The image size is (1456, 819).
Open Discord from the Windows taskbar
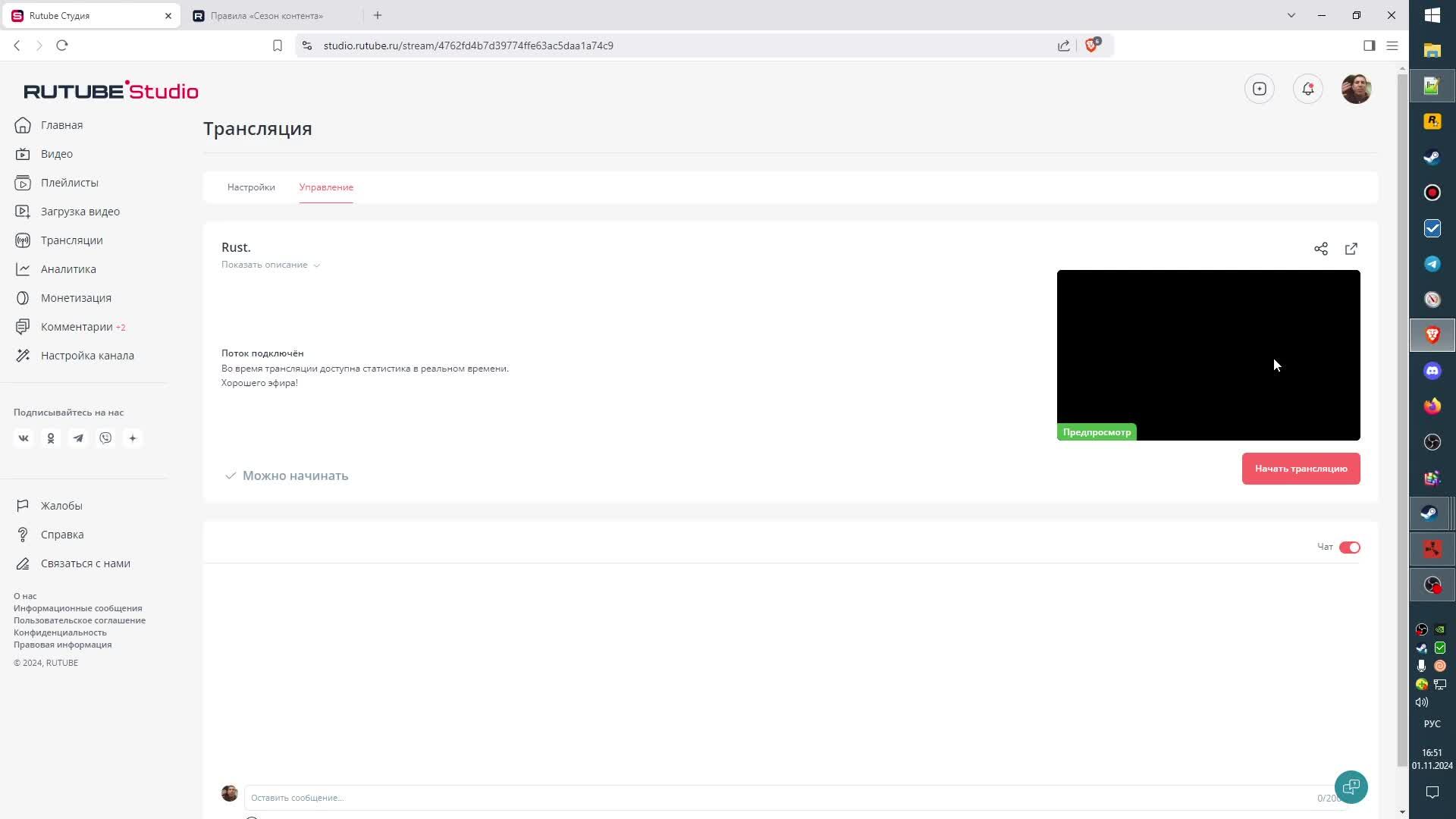click(1432, 371)
